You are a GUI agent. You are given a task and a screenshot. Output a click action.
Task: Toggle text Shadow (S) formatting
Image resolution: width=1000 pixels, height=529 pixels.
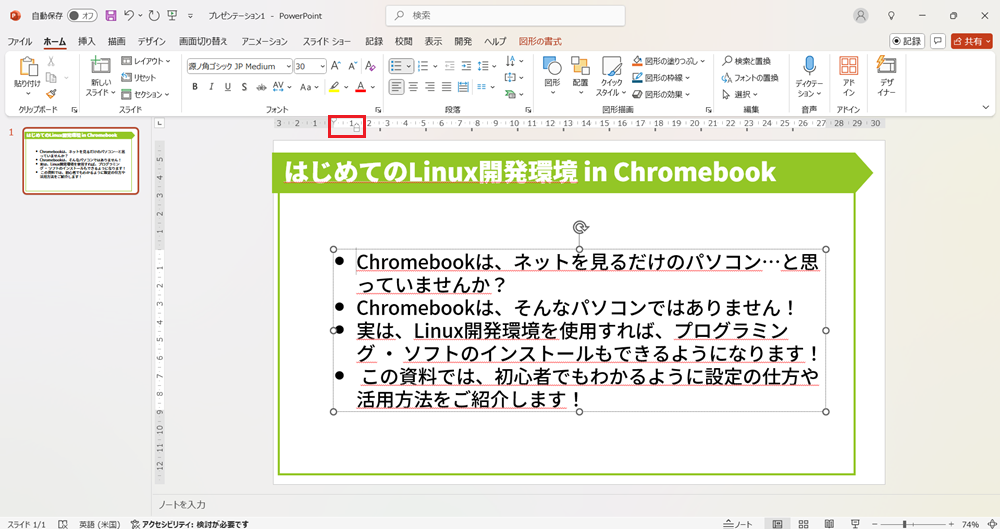tap(244, 87)
